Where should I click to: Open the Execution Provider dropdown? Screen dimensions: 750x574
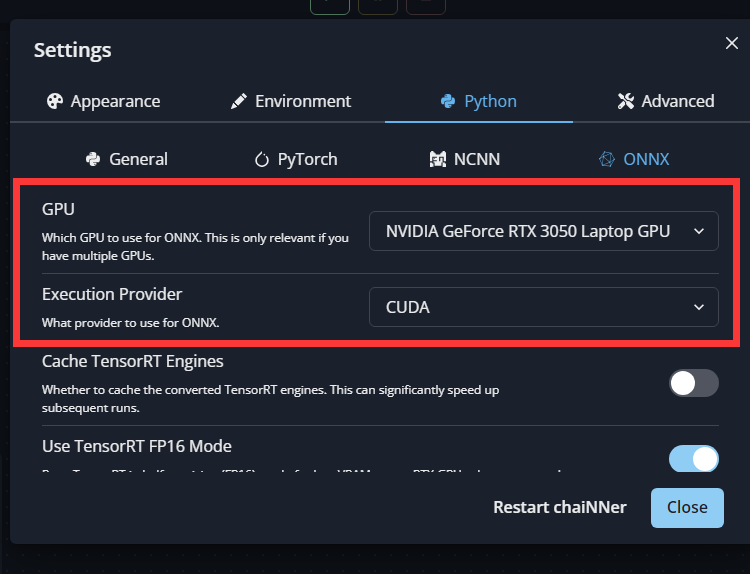543,307
